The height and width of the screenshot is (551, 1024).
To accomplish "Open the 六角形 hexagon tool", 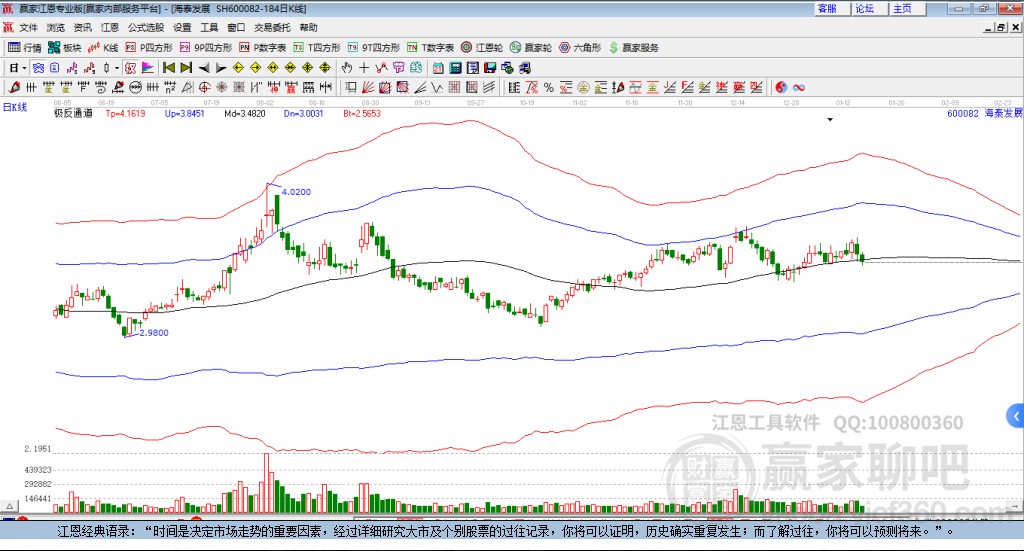I will pyautogui.click(x=580, y=48).
